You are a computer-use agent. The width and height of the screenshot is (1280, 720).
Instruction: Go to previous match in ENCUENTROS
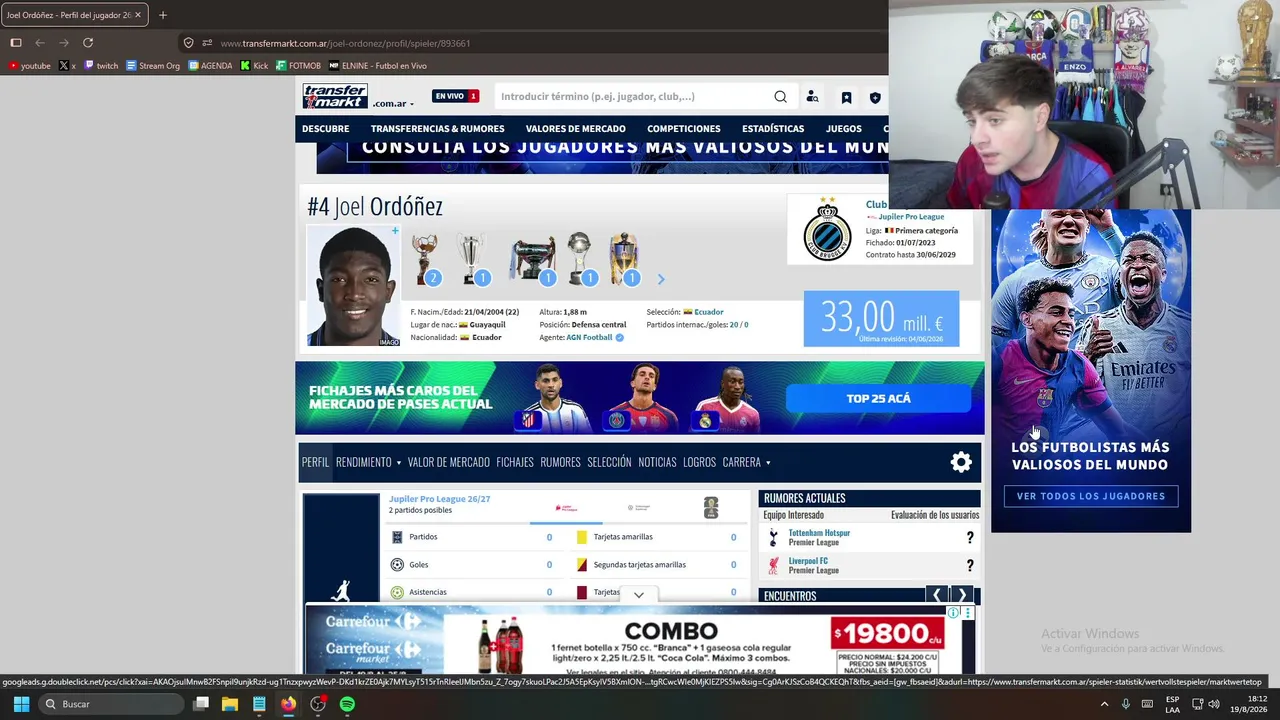[936, 596]
